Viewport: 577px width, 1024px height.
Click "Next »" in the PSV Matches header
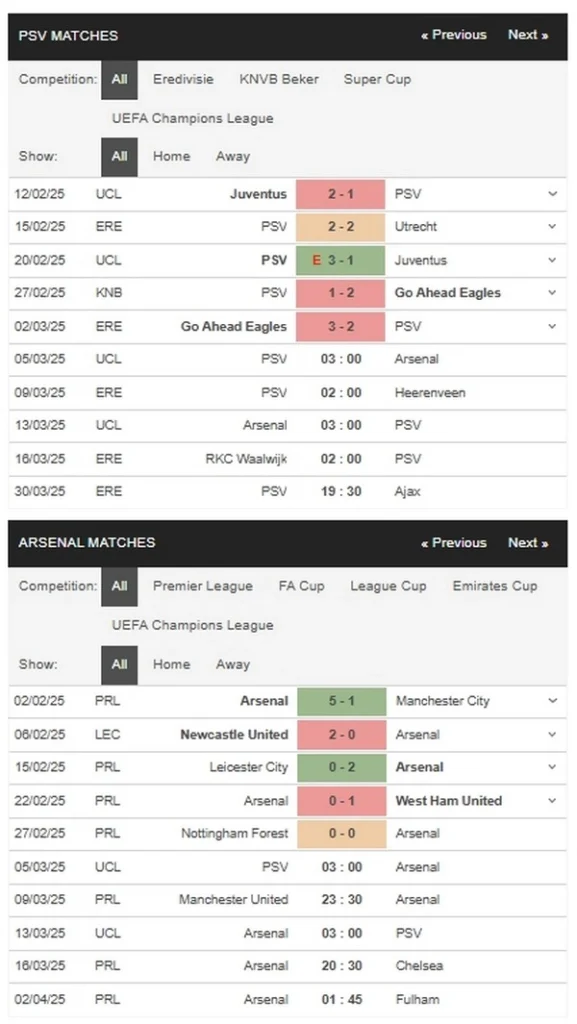coord(528,35)
